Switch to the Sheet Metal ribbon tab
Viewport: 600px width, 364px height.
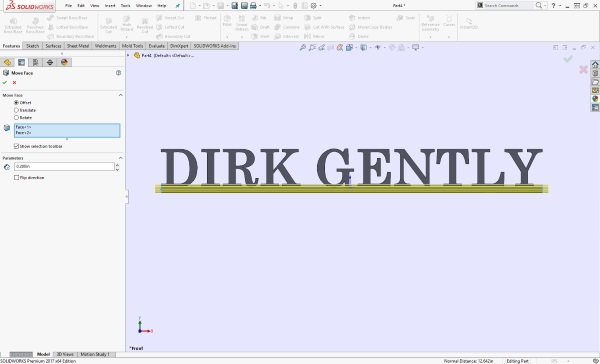[78, 46]
